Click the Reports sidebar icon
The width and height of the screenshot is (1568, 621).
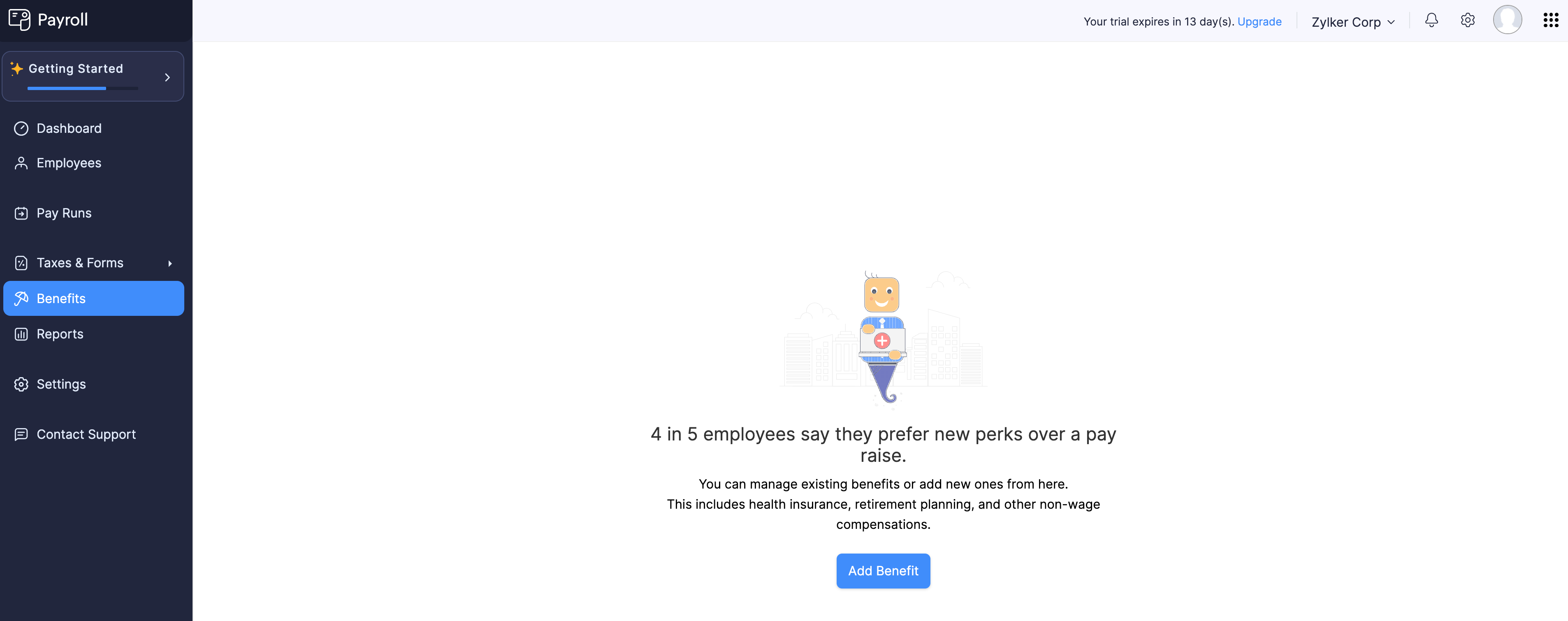pyautogui.click(x=21, y=333)
